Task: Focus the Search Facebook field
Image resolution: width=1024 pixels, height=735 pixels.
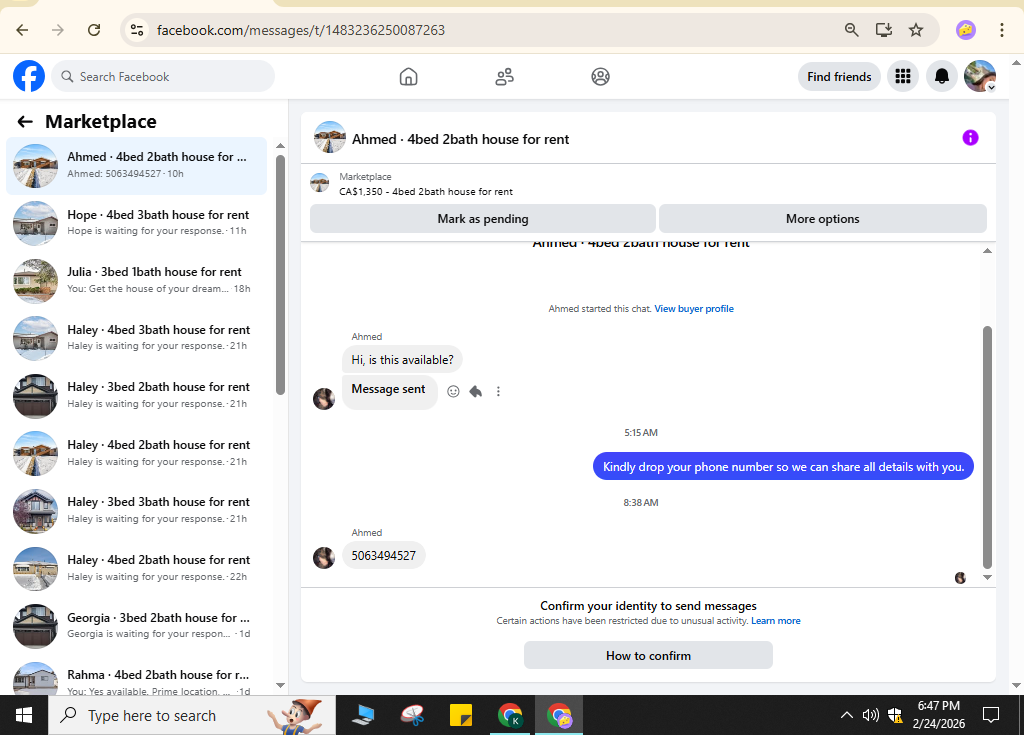Action: tap(163, 76)
